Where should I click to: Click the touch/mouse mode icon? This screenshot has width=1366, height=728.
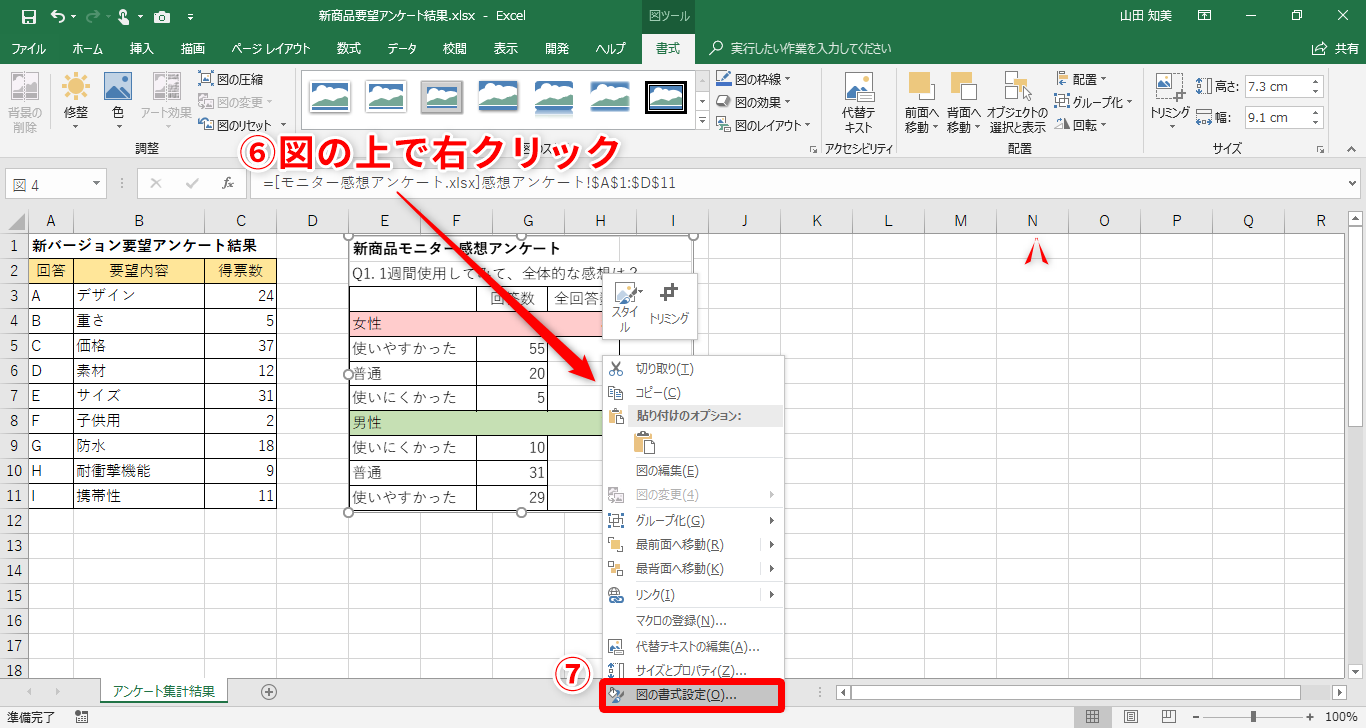tap(126, 17)
